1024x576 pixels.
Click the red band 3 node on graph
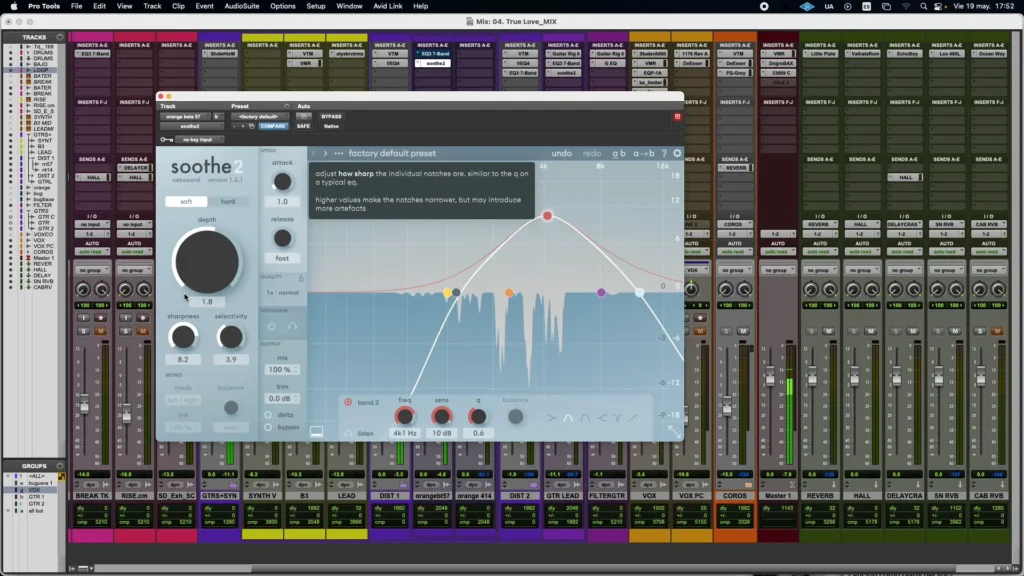click(x=547, y=216)
